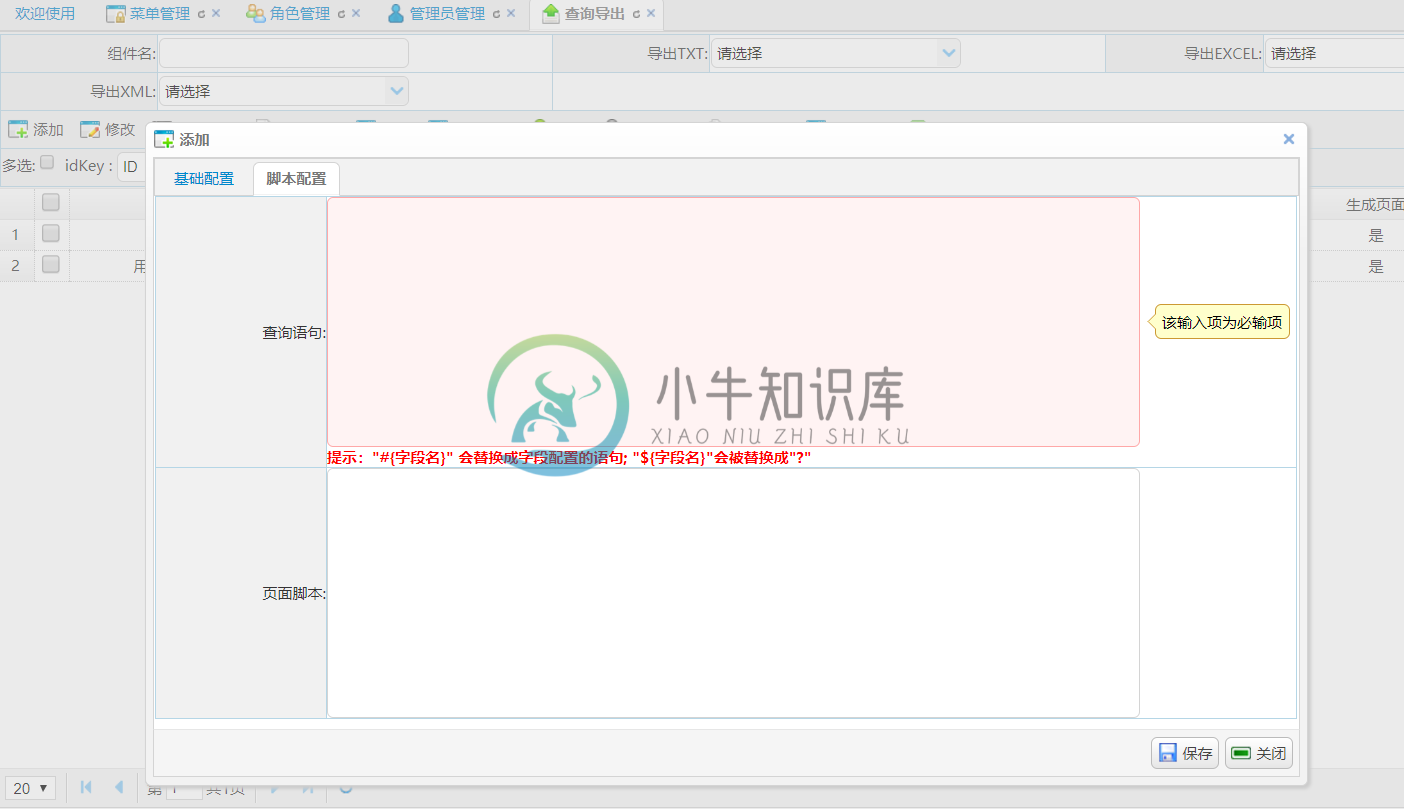Open the 欢迎使用 tab
Image resolution: width=1404 pixels, height=809 pixels.
[x=45, y=14]
